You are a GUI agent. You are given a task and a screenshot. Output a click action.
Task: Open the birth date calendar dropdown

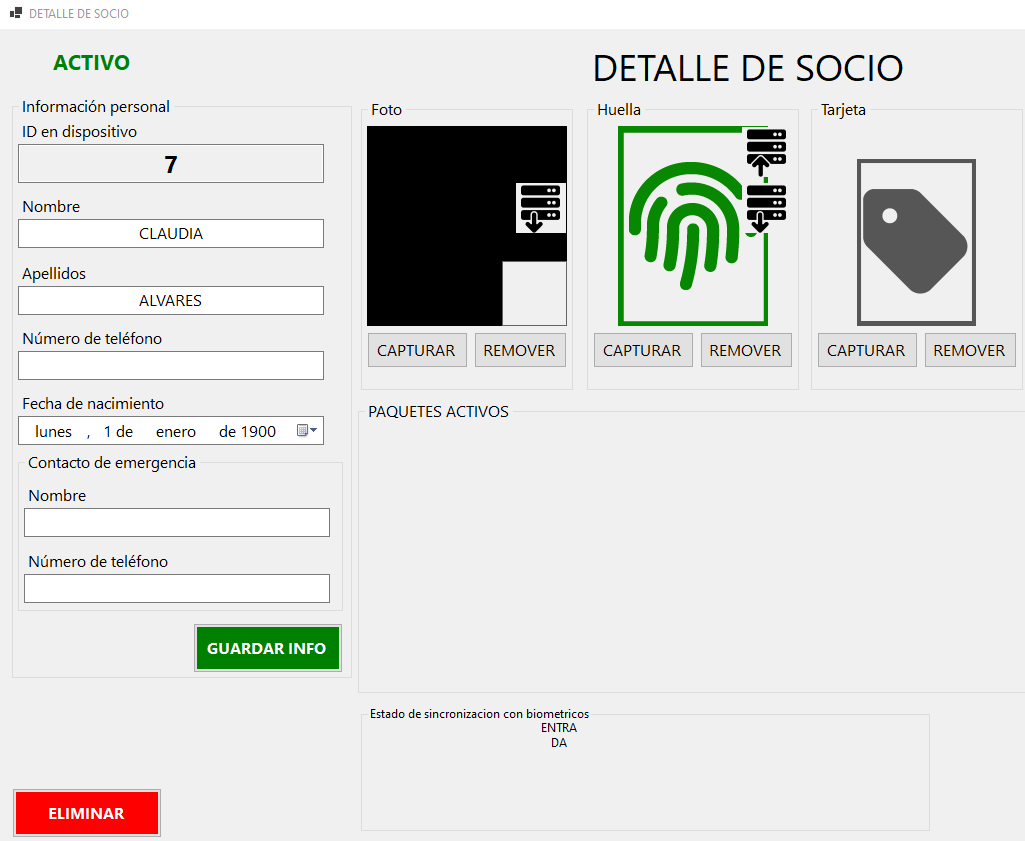point(308,431)
